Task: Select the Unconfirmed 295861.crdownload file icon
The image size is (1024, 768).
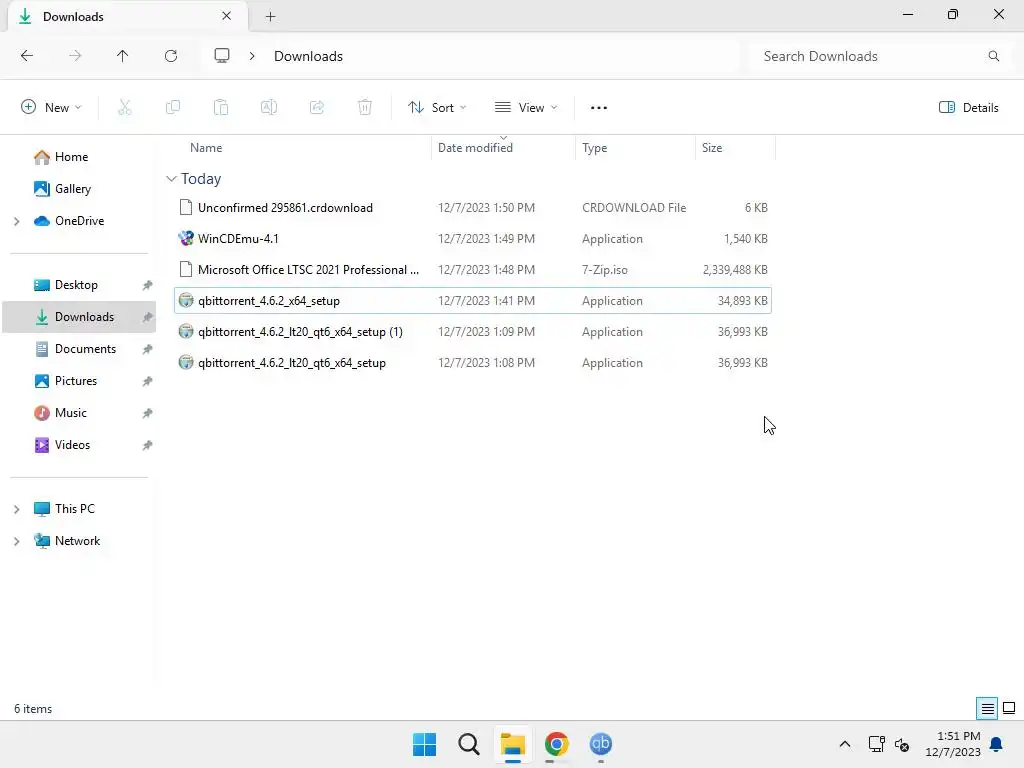Action: click(x=186, y=208)
